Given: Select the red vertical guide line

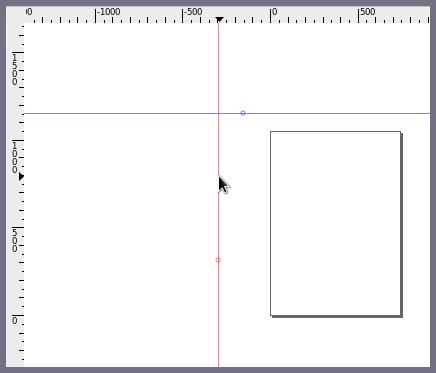Looking at the screenshot, I should (218, 300).
